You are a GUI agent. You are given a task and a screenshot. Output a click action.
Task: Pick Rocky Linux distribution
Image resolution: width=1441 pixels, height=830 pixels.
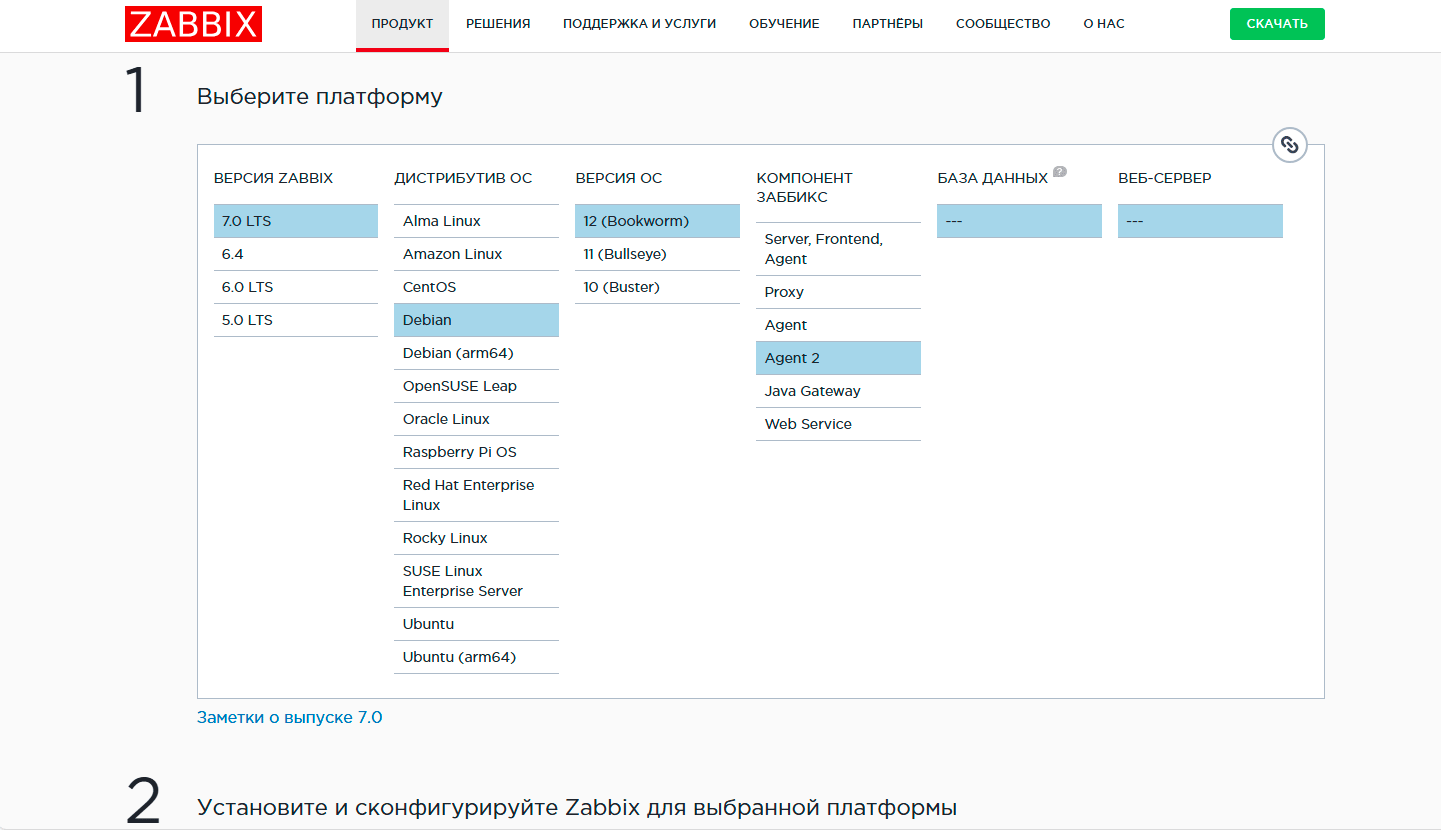coord(476,538)
